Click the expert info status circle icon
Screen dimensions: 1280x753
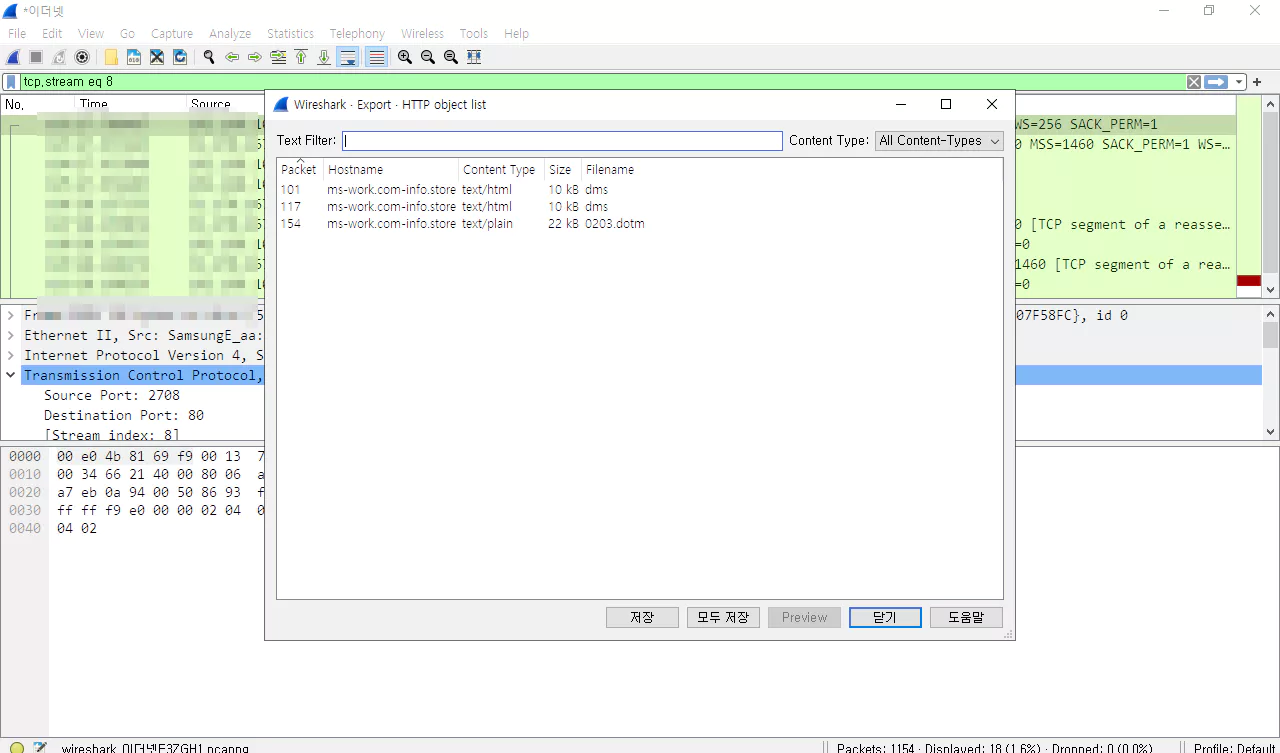coord(17,747)
